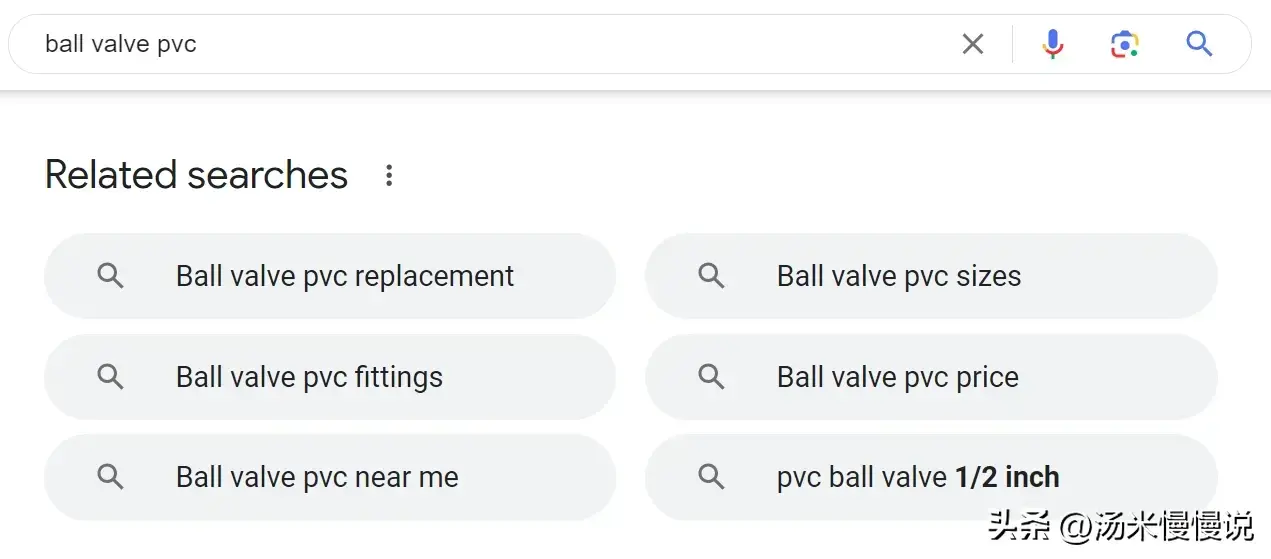Click the 头条 @汤米慢慢说 watermark
The height and width of the screenshot is (559, 1271).
click(1120, 525)
